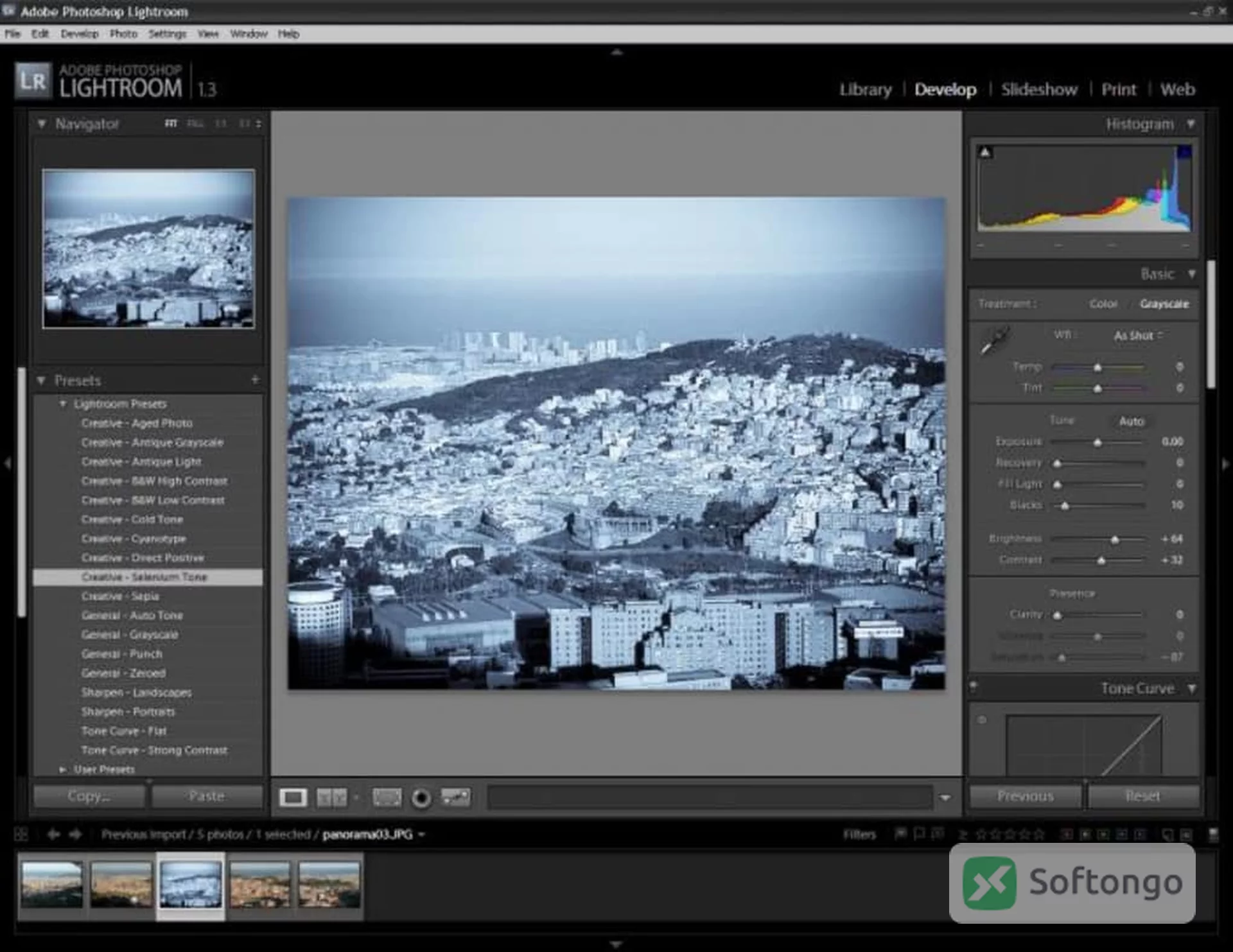Set Navigator zoom to FILL
This screenshot has height=952, width=1233.
(x=195, y=123)
